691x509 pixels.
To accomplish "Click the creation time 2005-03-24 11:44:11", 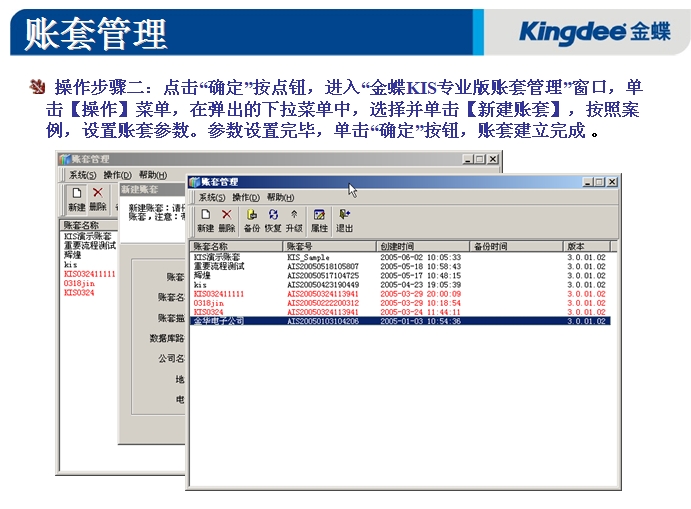I will (420, 312).
